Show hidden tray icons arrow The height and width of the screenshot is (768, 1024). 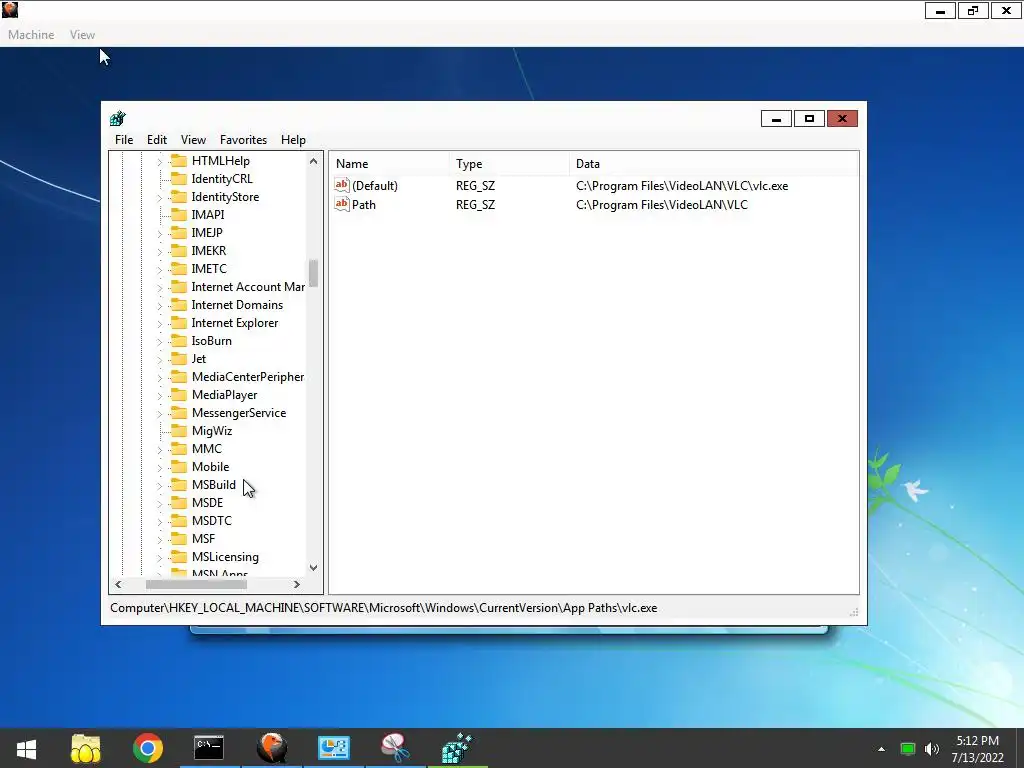point(882,749)
